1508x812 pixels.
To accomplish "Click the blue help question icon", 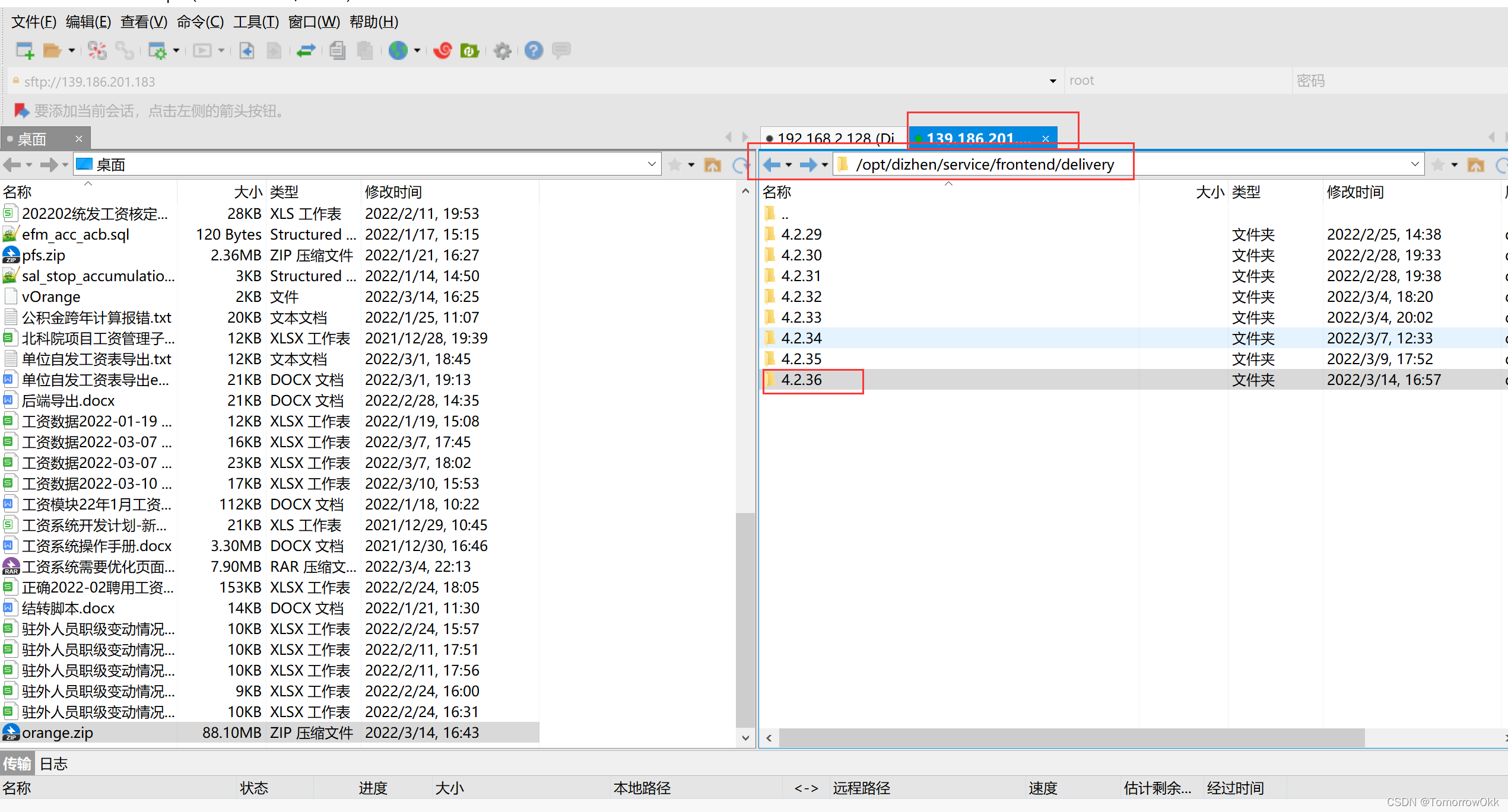I will click(x=534, y=50).
